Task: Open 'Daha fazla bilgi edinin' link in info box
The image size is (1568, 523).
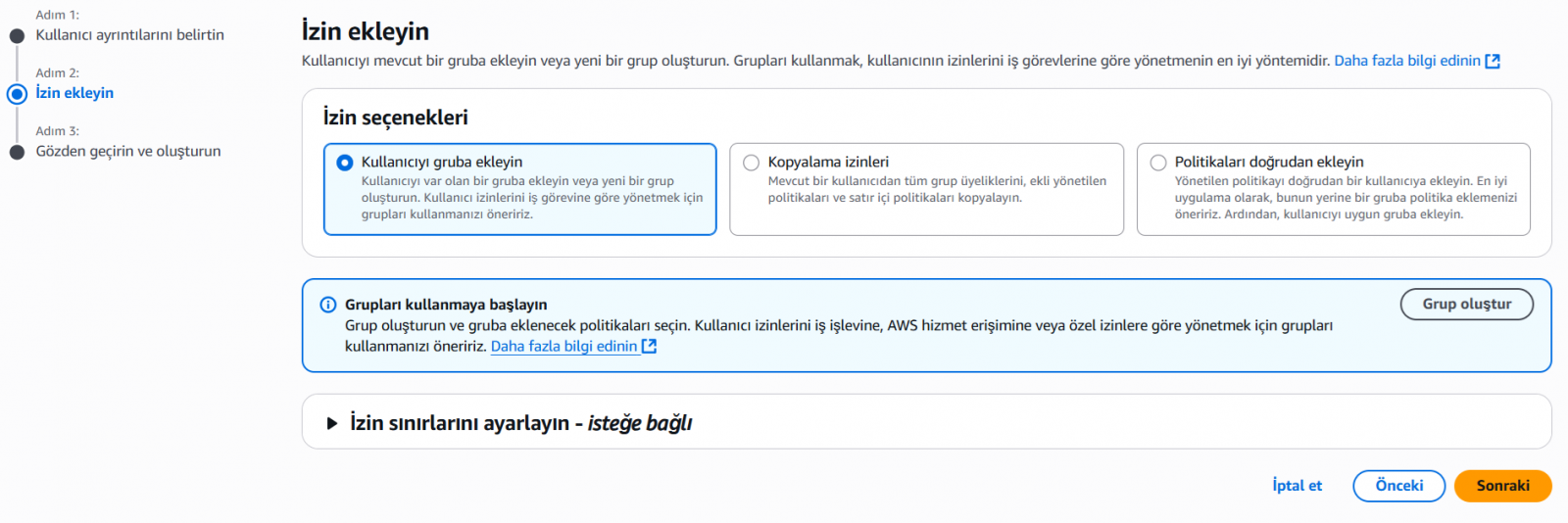Action: click(563, 347)
